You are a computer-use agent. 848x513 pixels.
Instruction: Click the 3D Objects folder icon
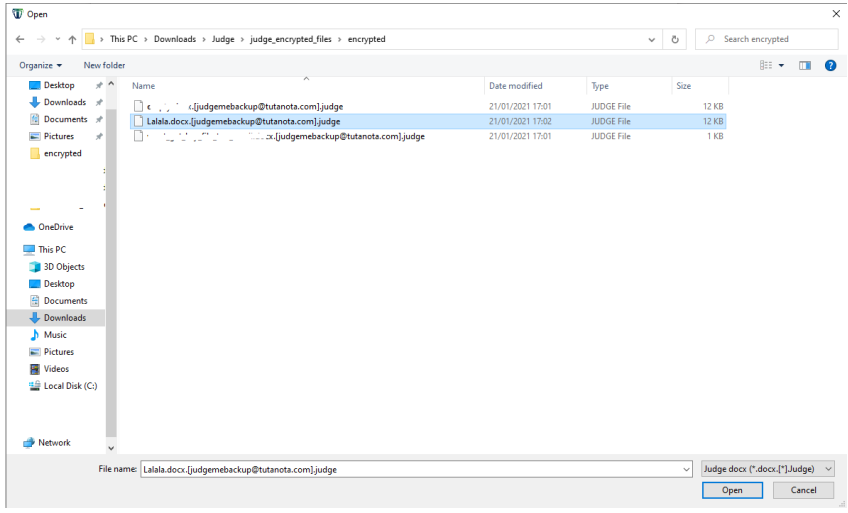pos(35,267)
